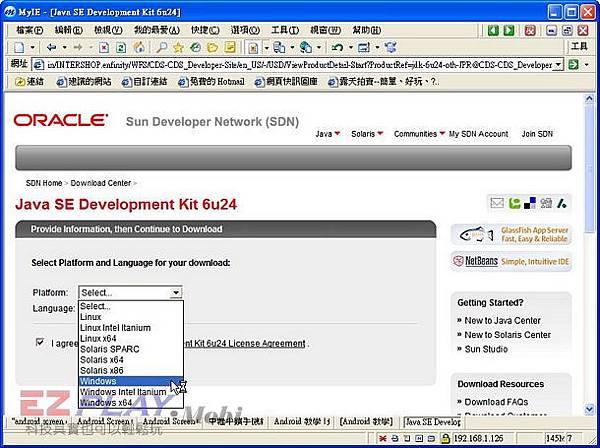Screen dimensions: 600x448
Task: Open the Download Center breadcrumb link
Action: (x=101, y=183)
